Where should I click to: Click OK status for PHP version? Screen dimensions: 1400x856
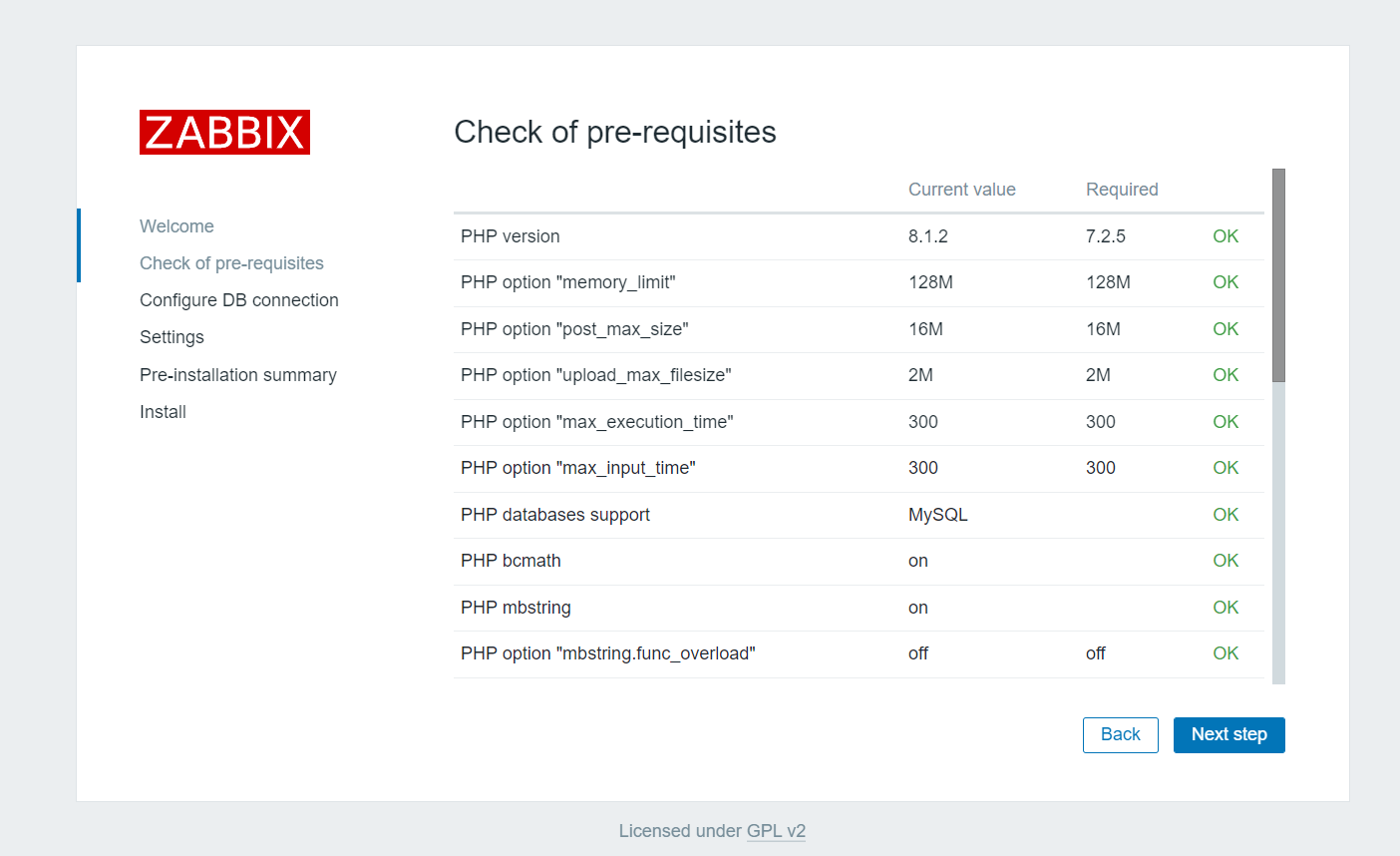click(1225, 236)
